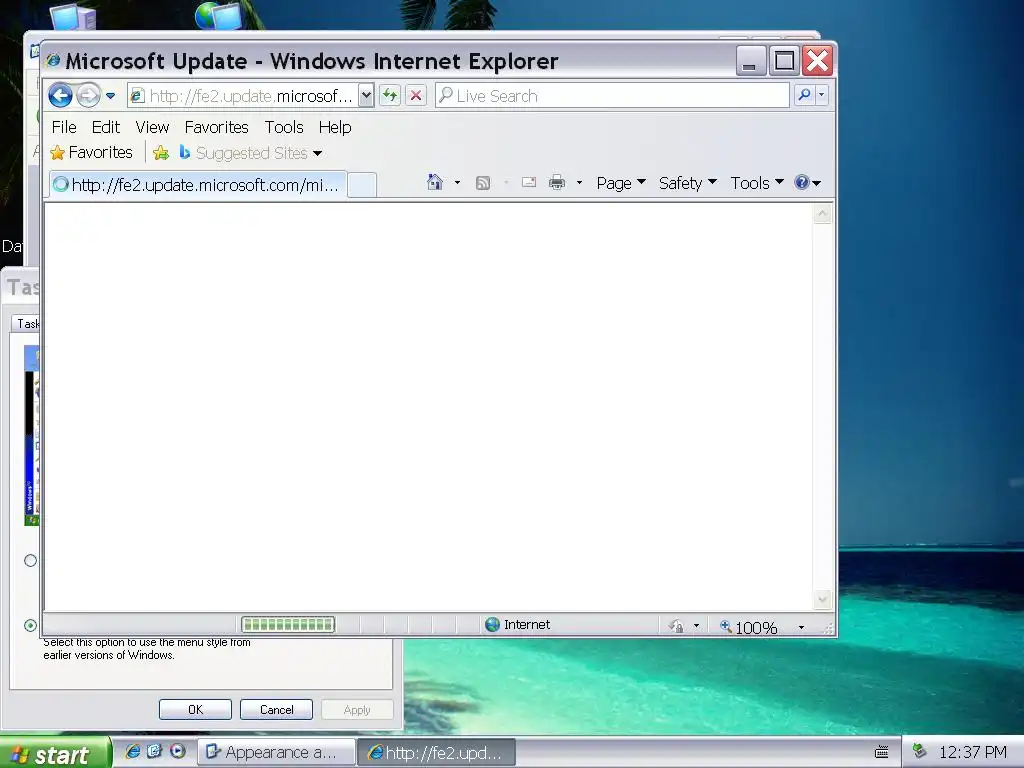Image resolution: width=1024 pixels, height=768 pixels.
Task: Click the Add to Favorites Bar icon
Action: (x=161, y=153)
